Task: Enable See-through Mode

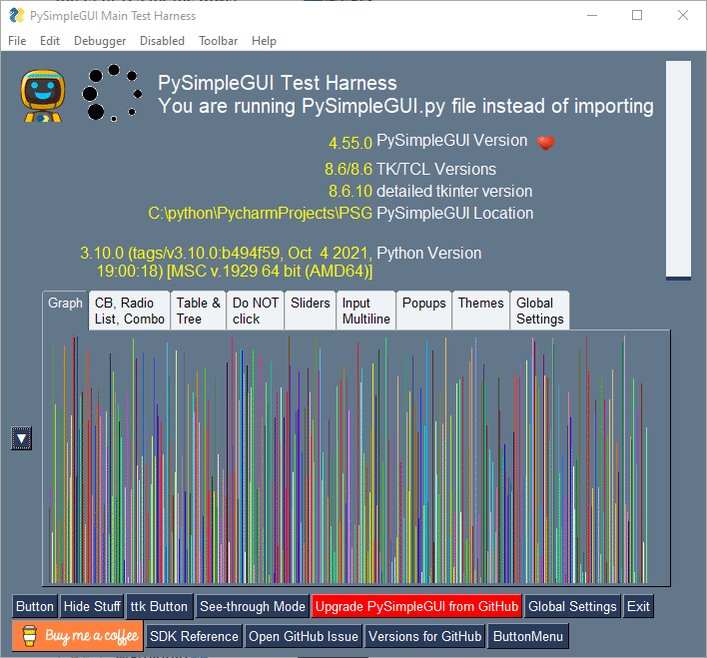Action: click(252, 606)
